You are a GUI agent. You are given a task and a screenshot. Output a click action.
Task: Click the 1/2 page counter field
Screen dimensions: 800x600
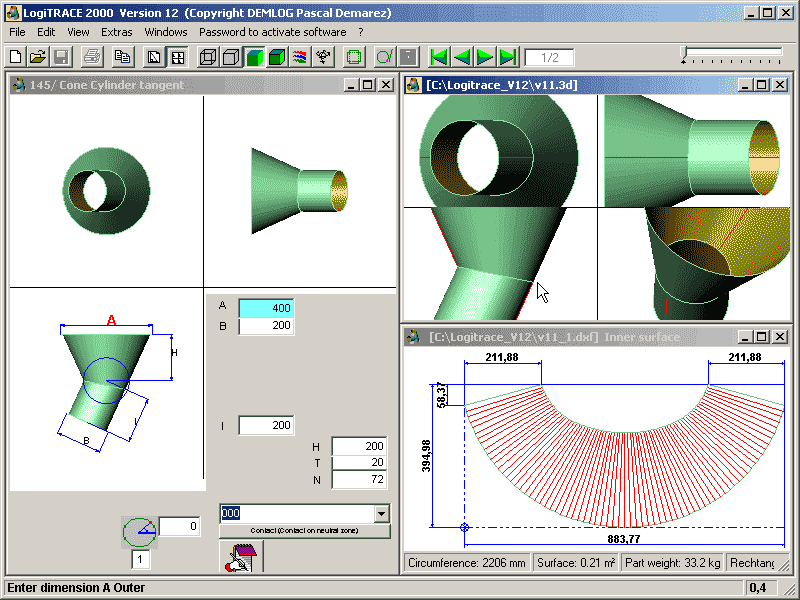click(x=549, y=57)
